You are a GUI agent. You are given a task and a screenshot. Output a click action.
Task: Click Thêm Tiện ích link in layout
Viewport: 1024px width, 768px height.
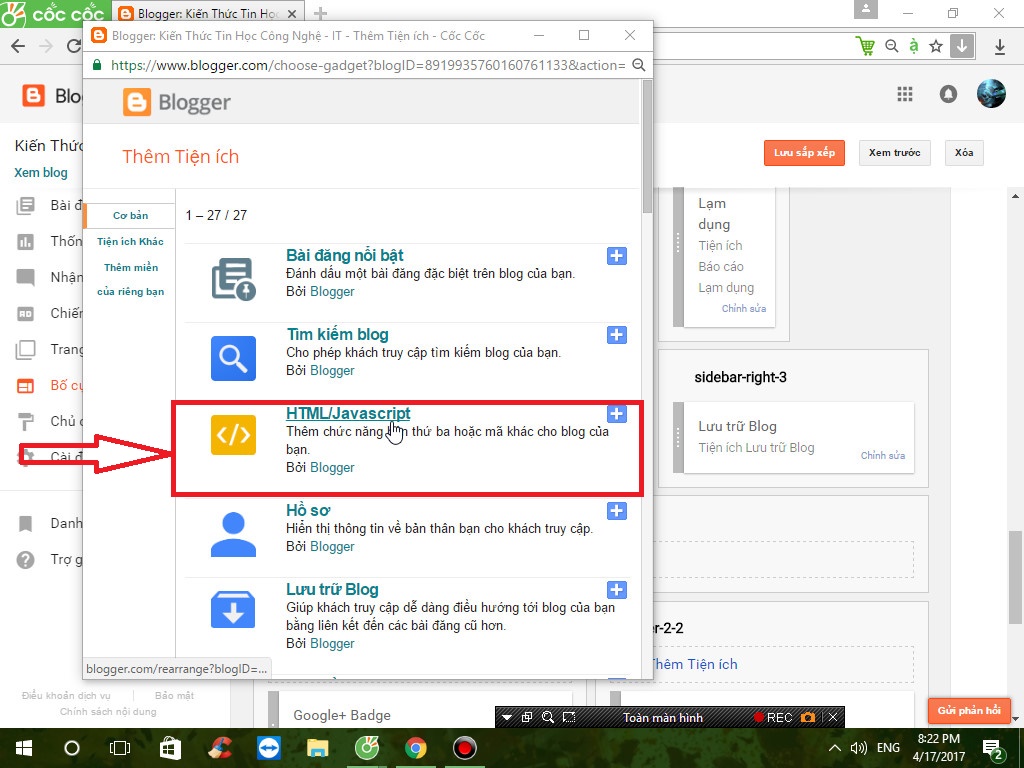(695, 664)
